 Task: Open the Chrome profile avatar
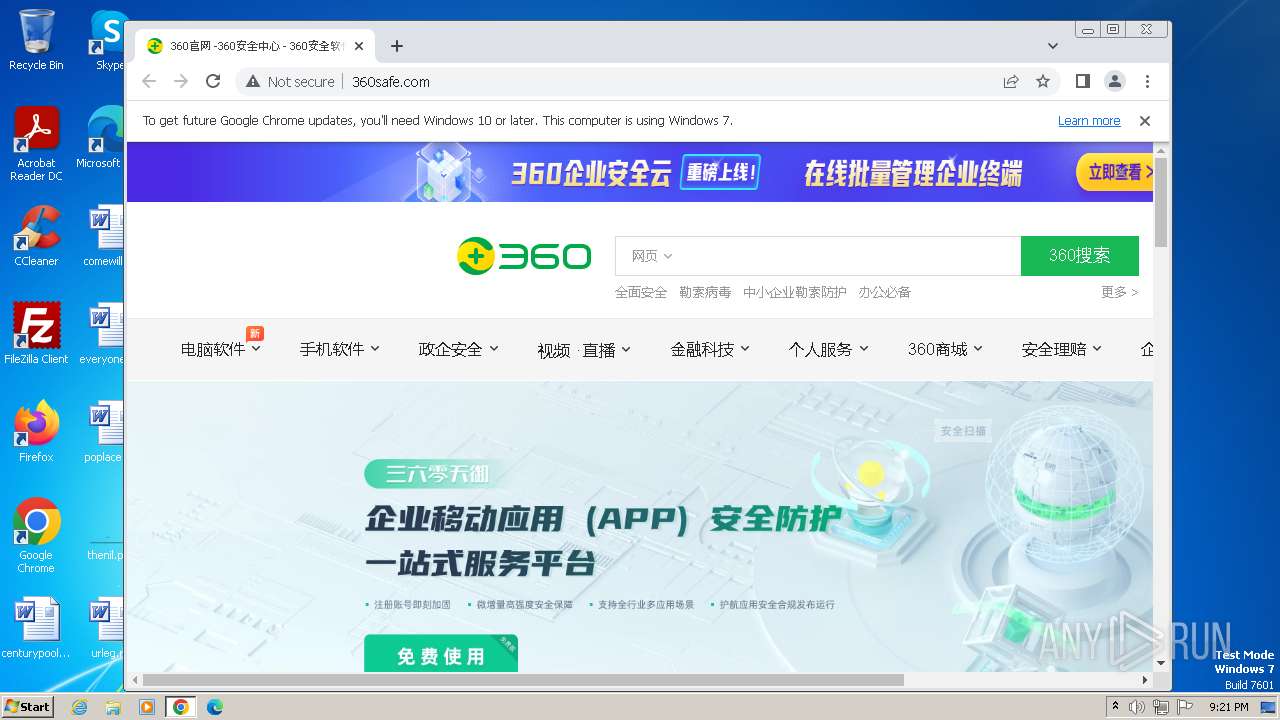tap(1115, 82)
